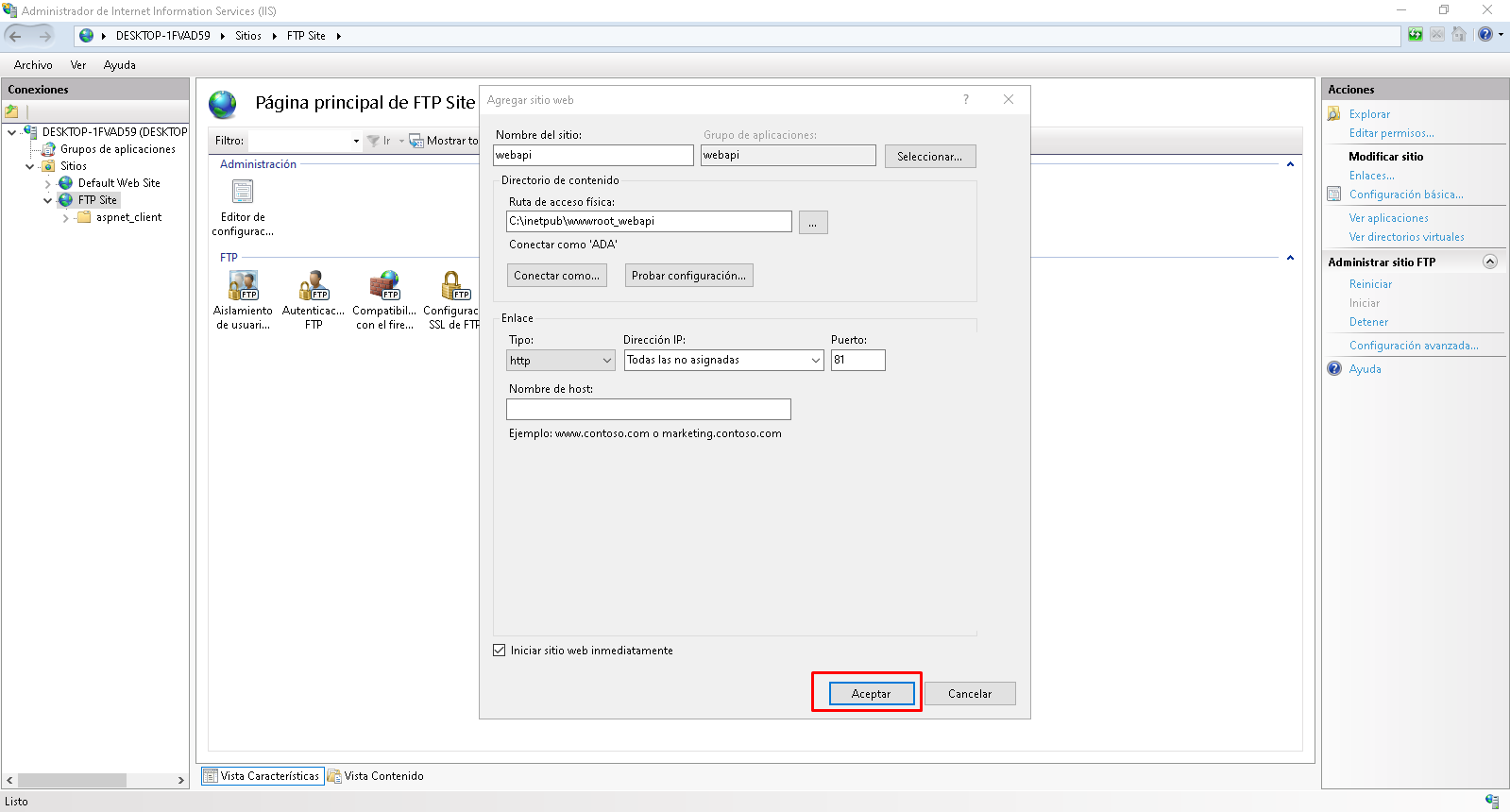Click the dialog help question mark

965,100
